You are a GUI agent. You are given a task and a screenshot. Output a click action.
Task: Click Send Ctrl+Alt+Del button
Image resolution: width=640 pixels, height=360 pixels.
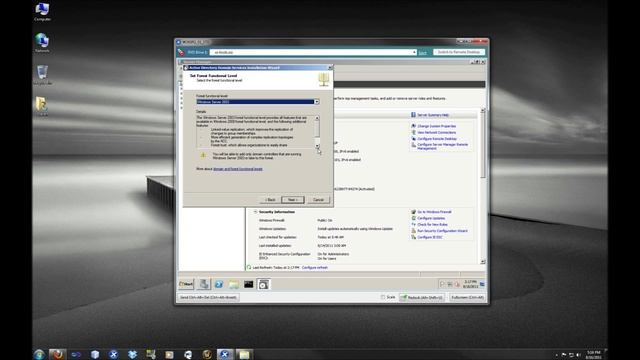coord(208,298)
